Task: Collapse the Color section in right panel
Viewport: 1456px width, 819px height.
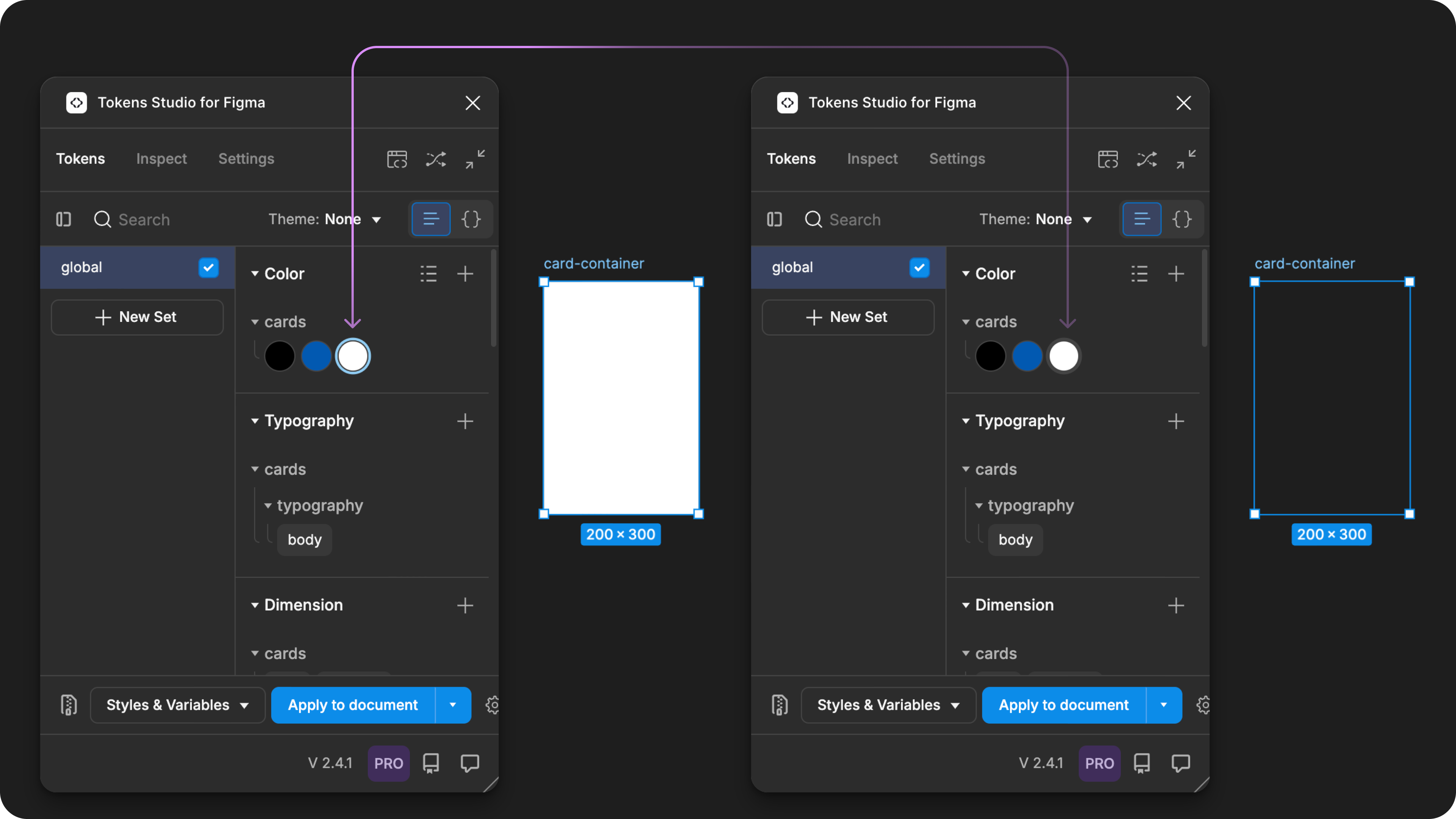Action: click(966, 273)
